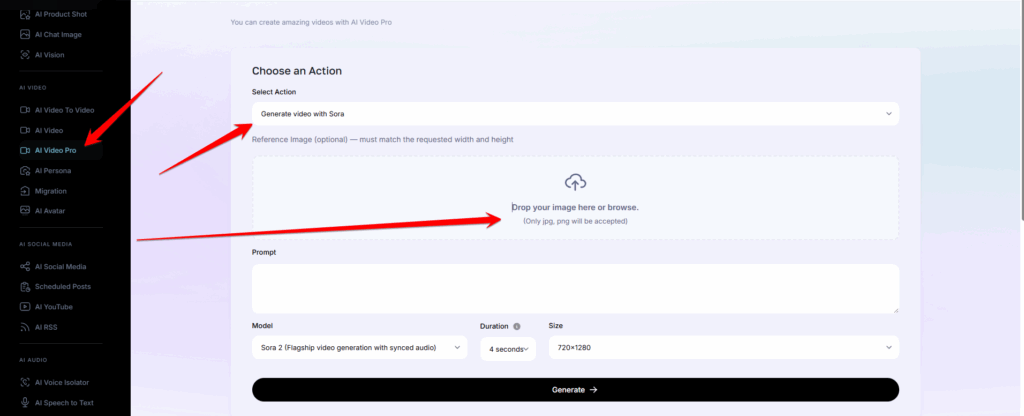
Task: Click the AI Avatar icon
Action: point(25,210)
